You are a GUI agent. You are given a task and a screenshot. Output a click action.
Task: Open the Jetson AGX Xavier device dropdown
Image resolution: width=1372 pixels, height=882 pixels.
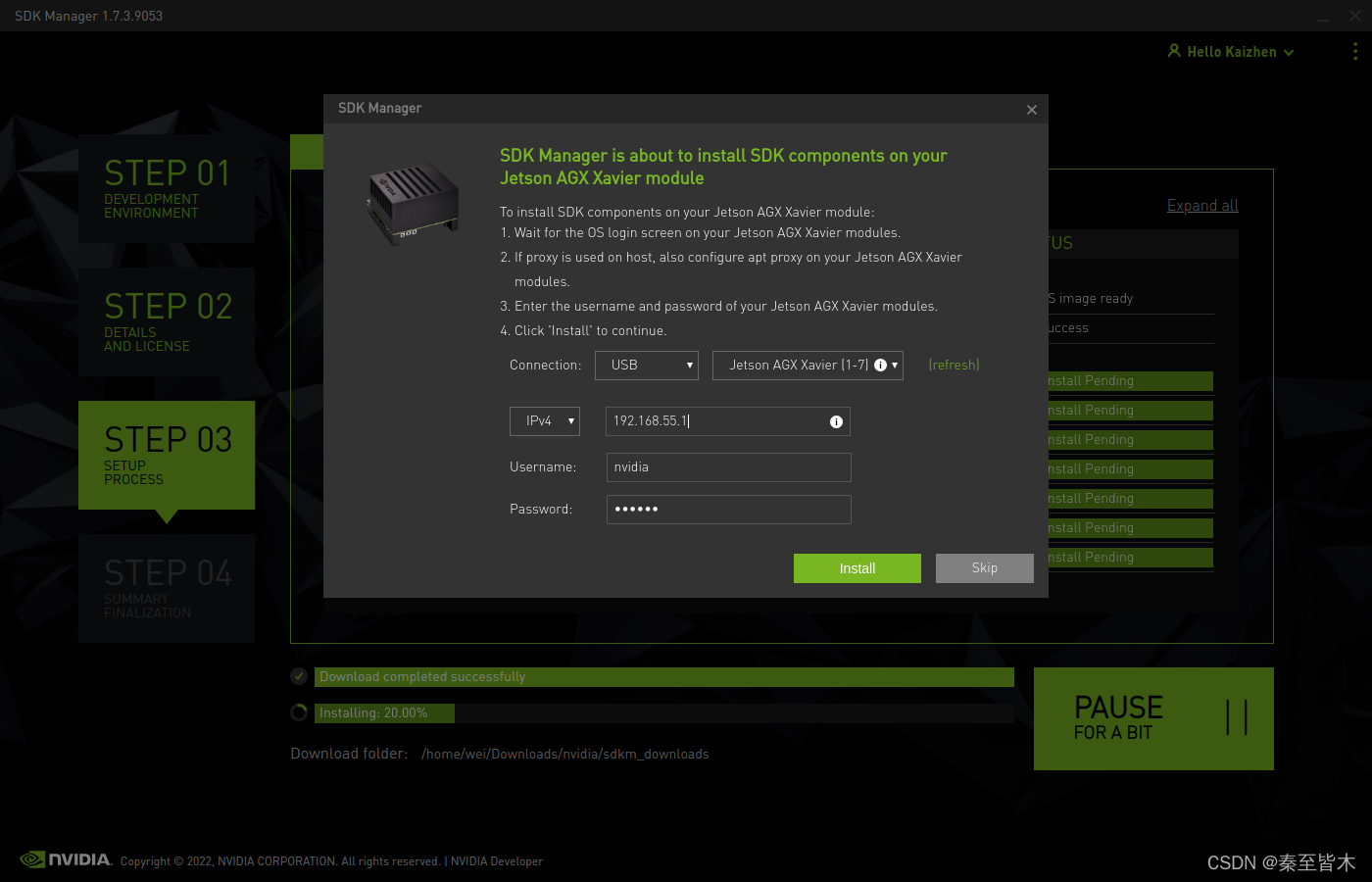click(x=808, y=366)
